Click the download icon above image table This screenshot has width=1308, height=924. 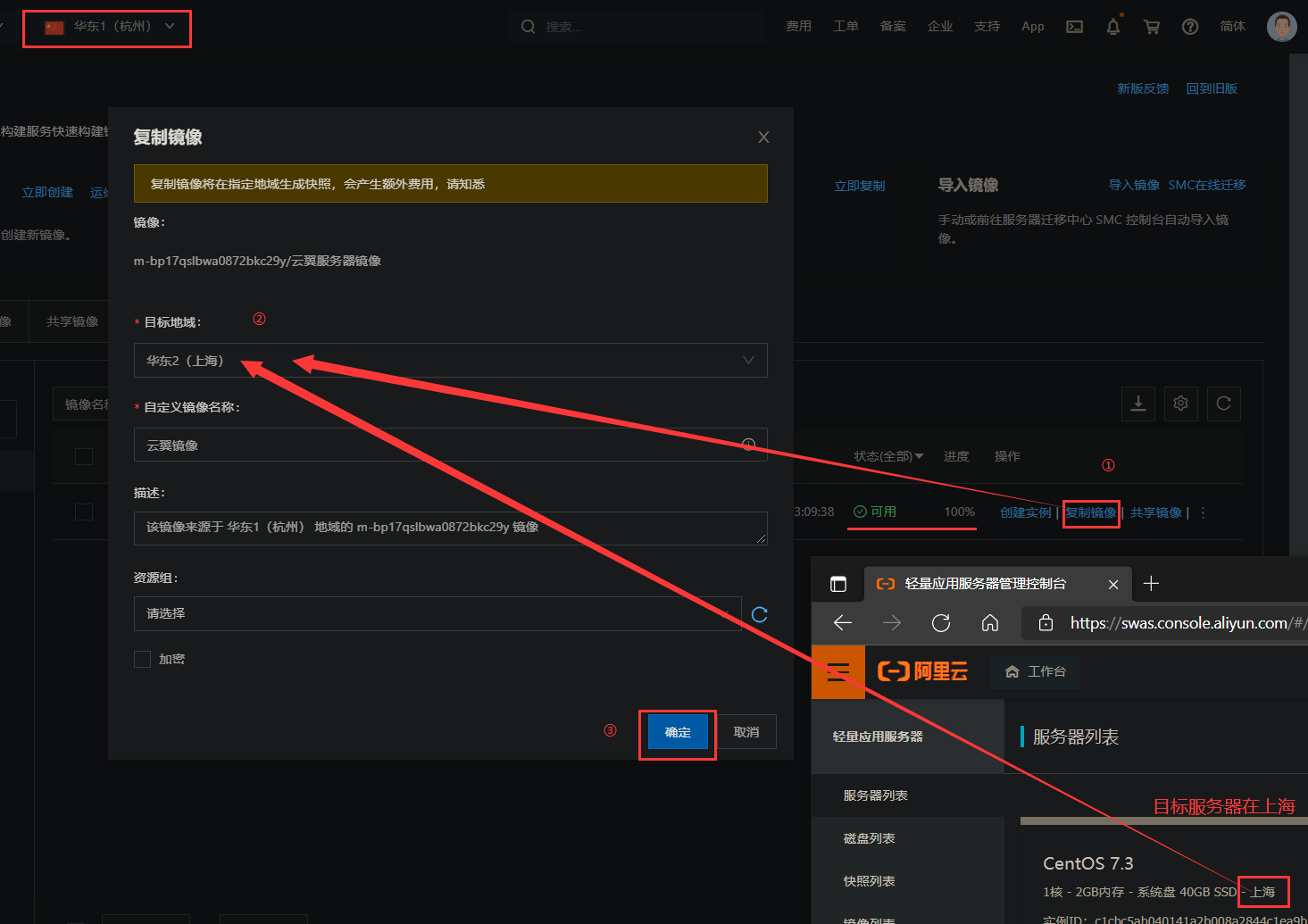pos(1138,404)
